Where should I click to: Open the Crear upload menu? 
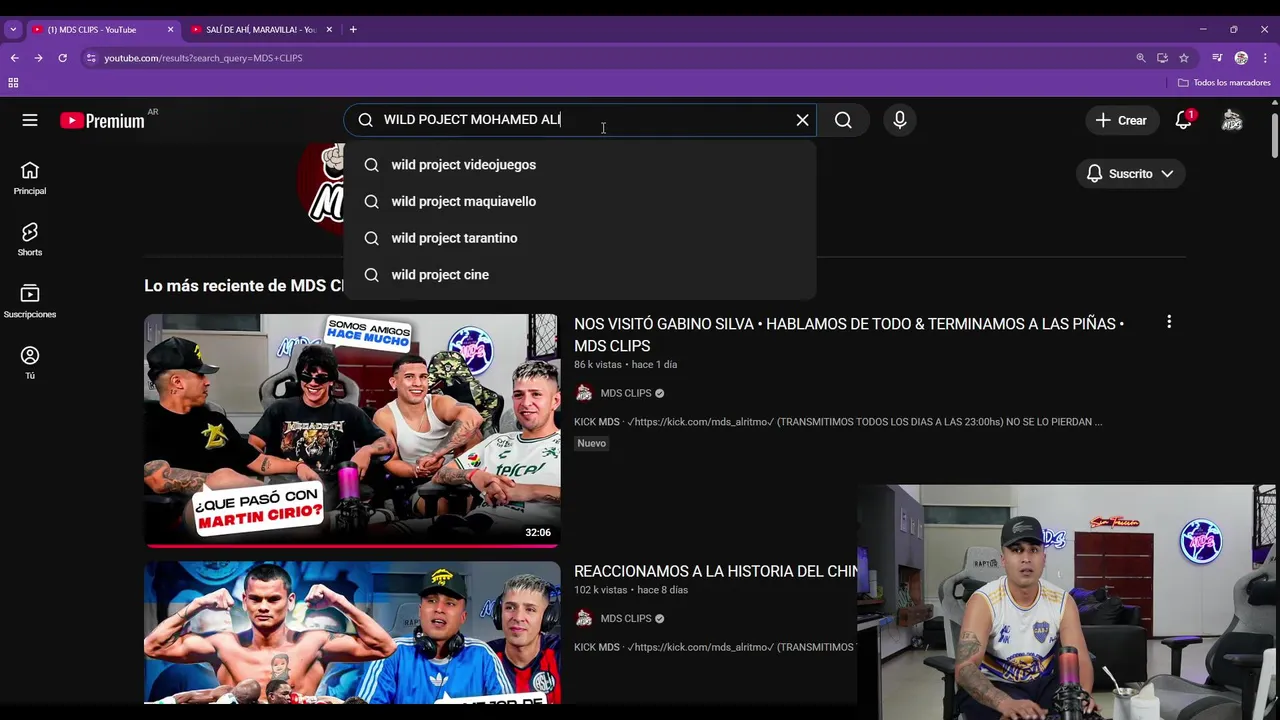coord(1121,120)
